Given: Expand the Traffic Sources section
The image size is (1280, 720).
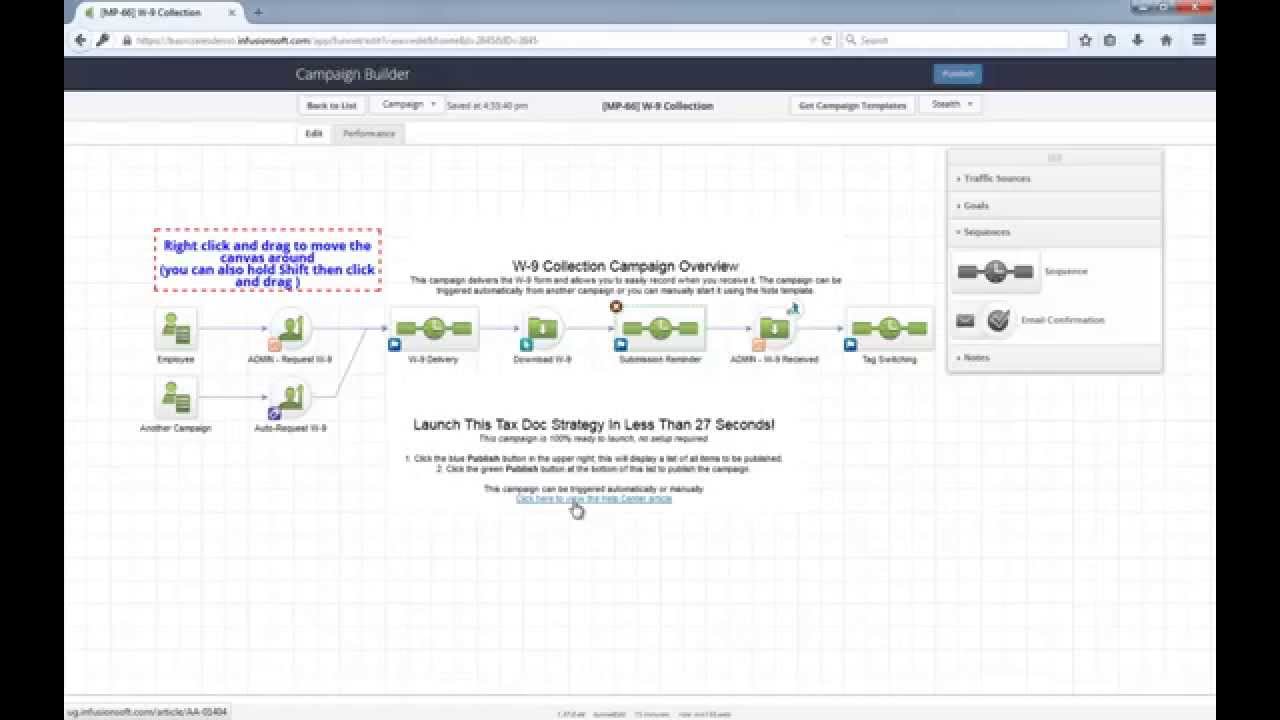Looking at the screenshot, I should 1055,178.
